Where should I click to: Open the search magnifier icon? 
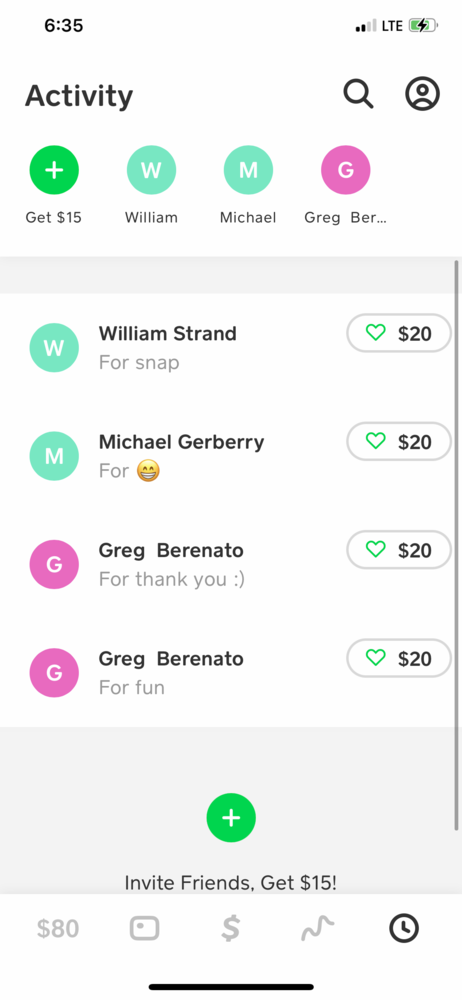point(359,94)
